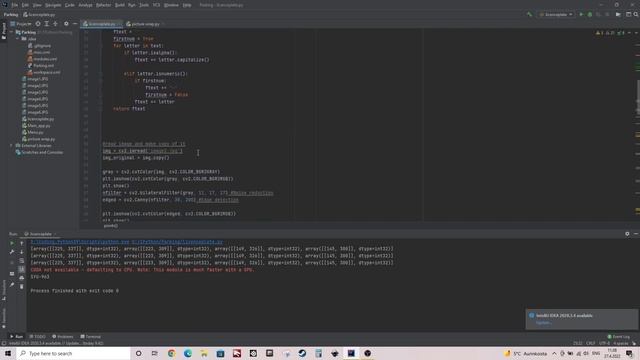640x360 pixels.
Task: Toggle scroll to end in Run console
Action: tap(22, 269)
